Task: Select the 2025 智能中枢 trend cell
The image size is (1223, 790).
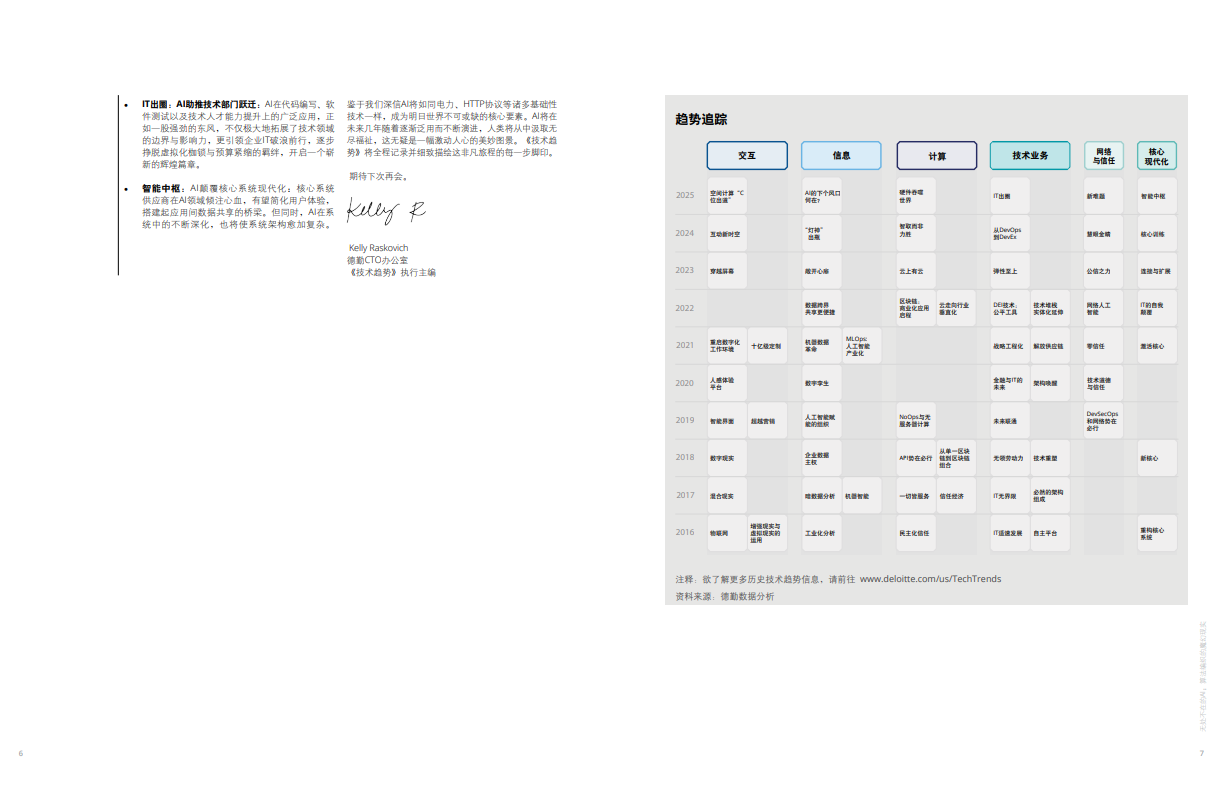Action: click(1157, 196)
